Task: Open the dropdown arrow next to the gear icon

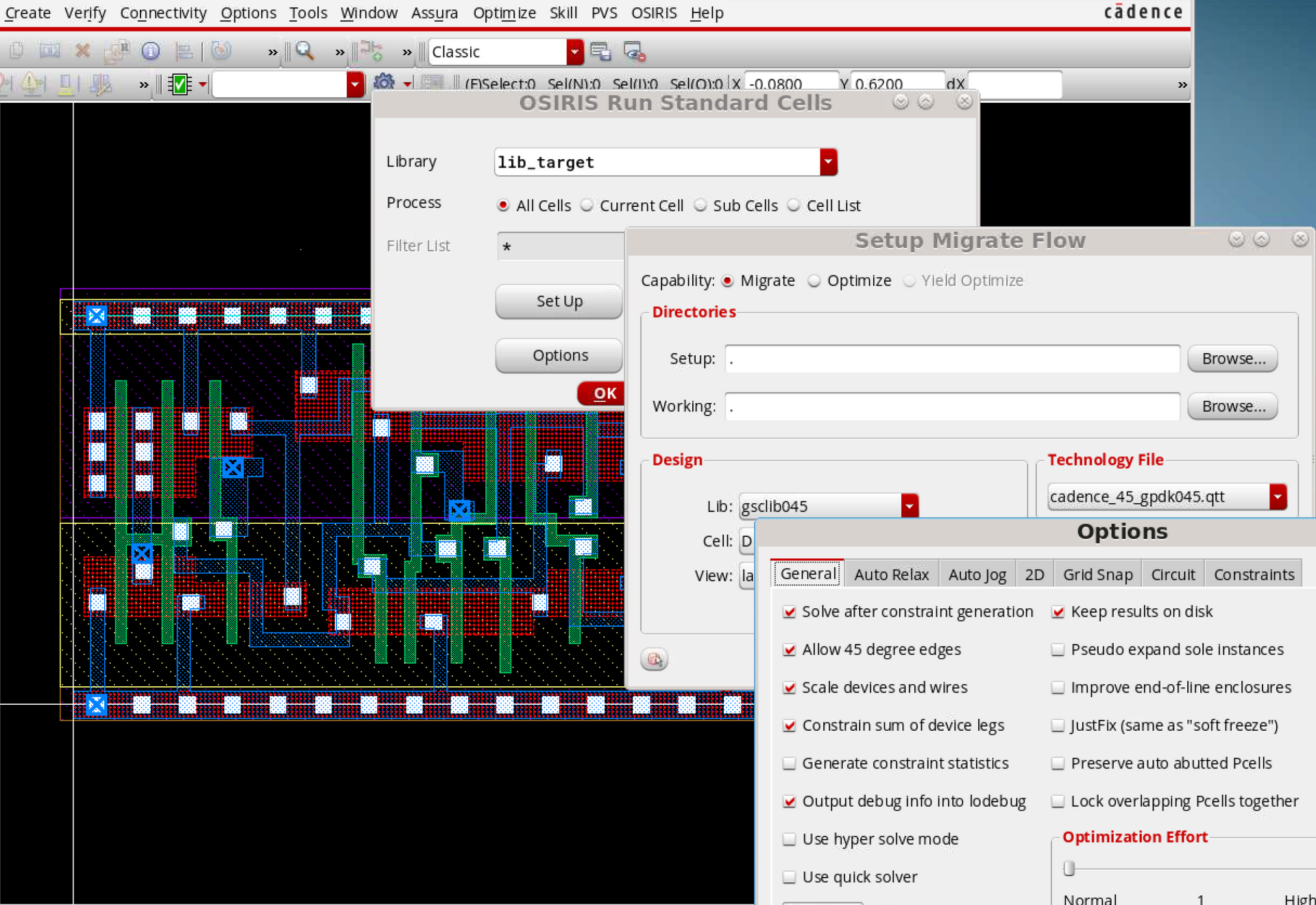Action: click(408, 84)
